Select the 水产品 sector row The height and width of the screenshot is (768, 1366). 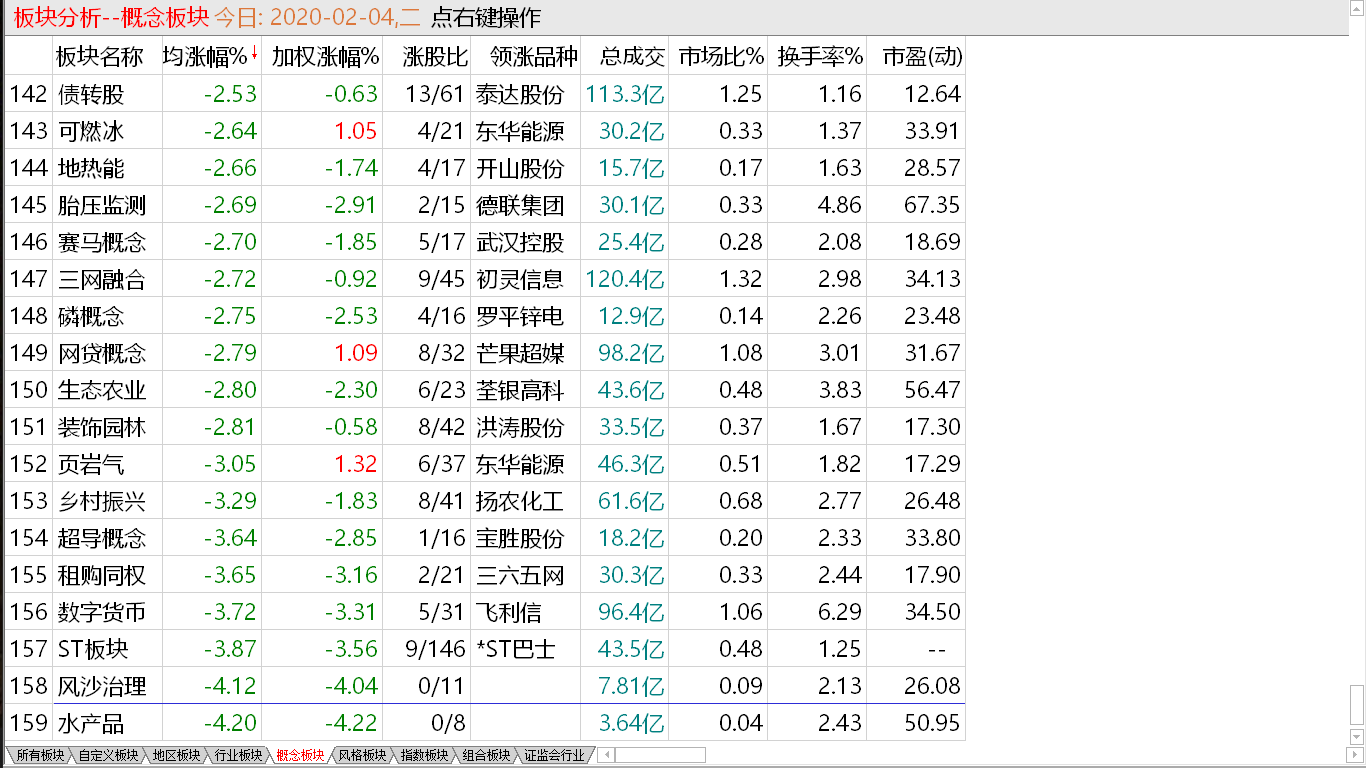(485, 723)
